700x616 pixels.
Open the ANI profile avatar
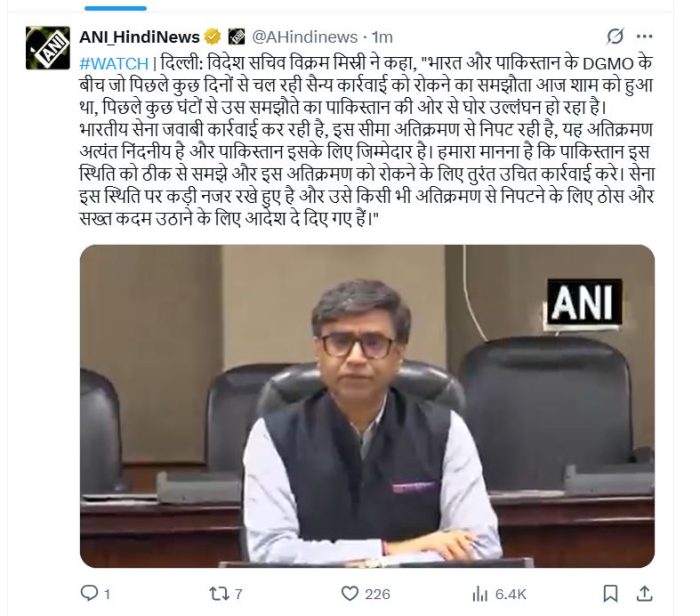(48, 48)
